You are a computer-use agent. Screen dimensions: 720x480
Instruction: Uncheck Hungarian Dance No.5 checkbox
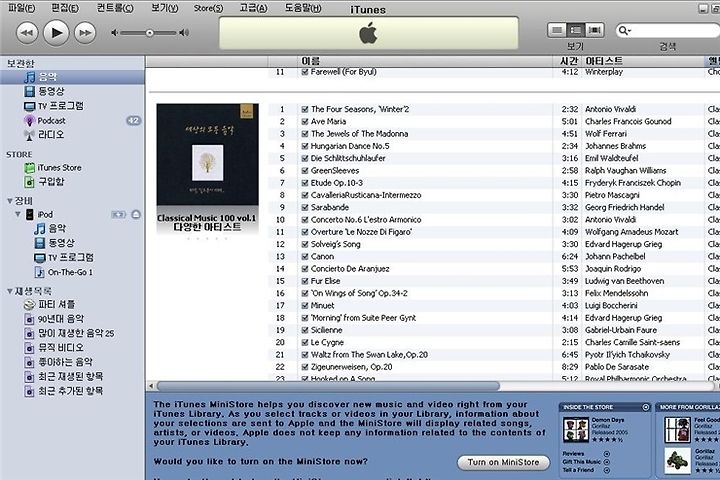(x=305, y=146)
